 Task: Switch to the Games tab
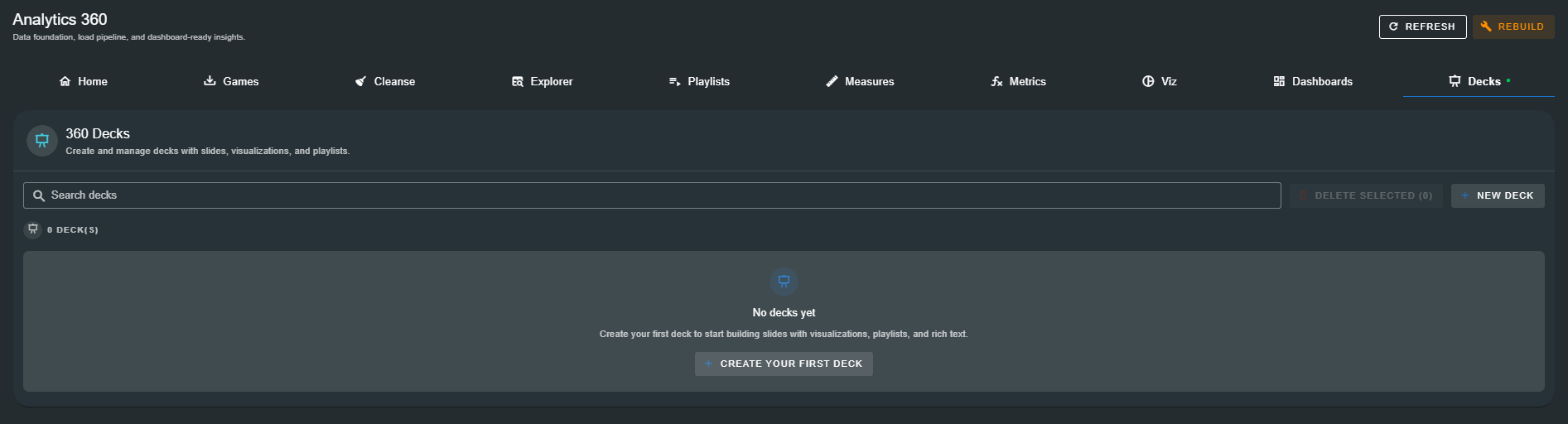(x=231, y=81)
